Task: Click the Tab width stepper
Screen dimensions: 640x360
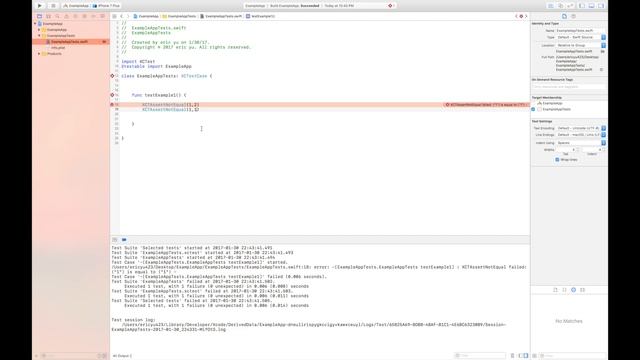Action: coord(578,150)
